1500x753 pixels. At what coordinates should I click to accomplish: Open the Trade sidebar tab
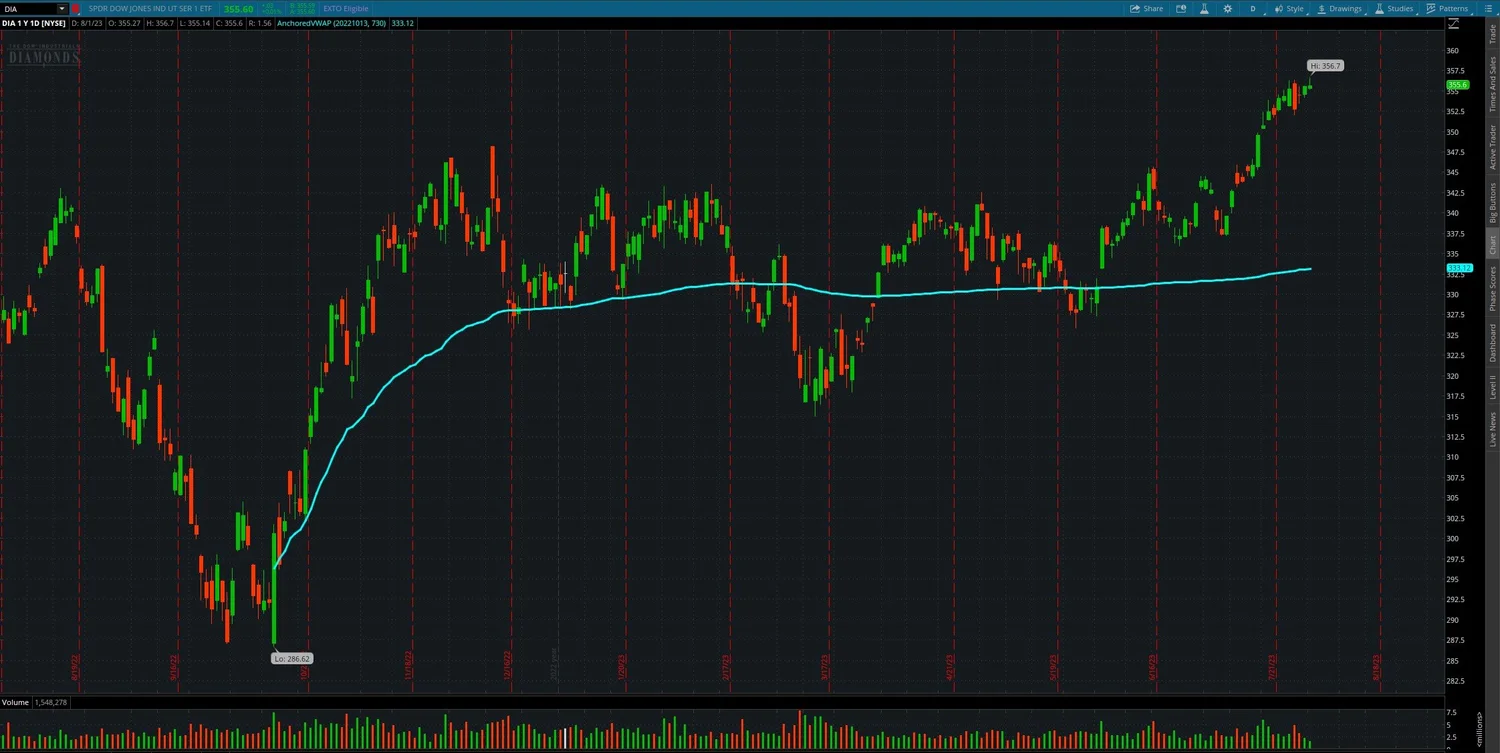click(x=1492, y=33)
